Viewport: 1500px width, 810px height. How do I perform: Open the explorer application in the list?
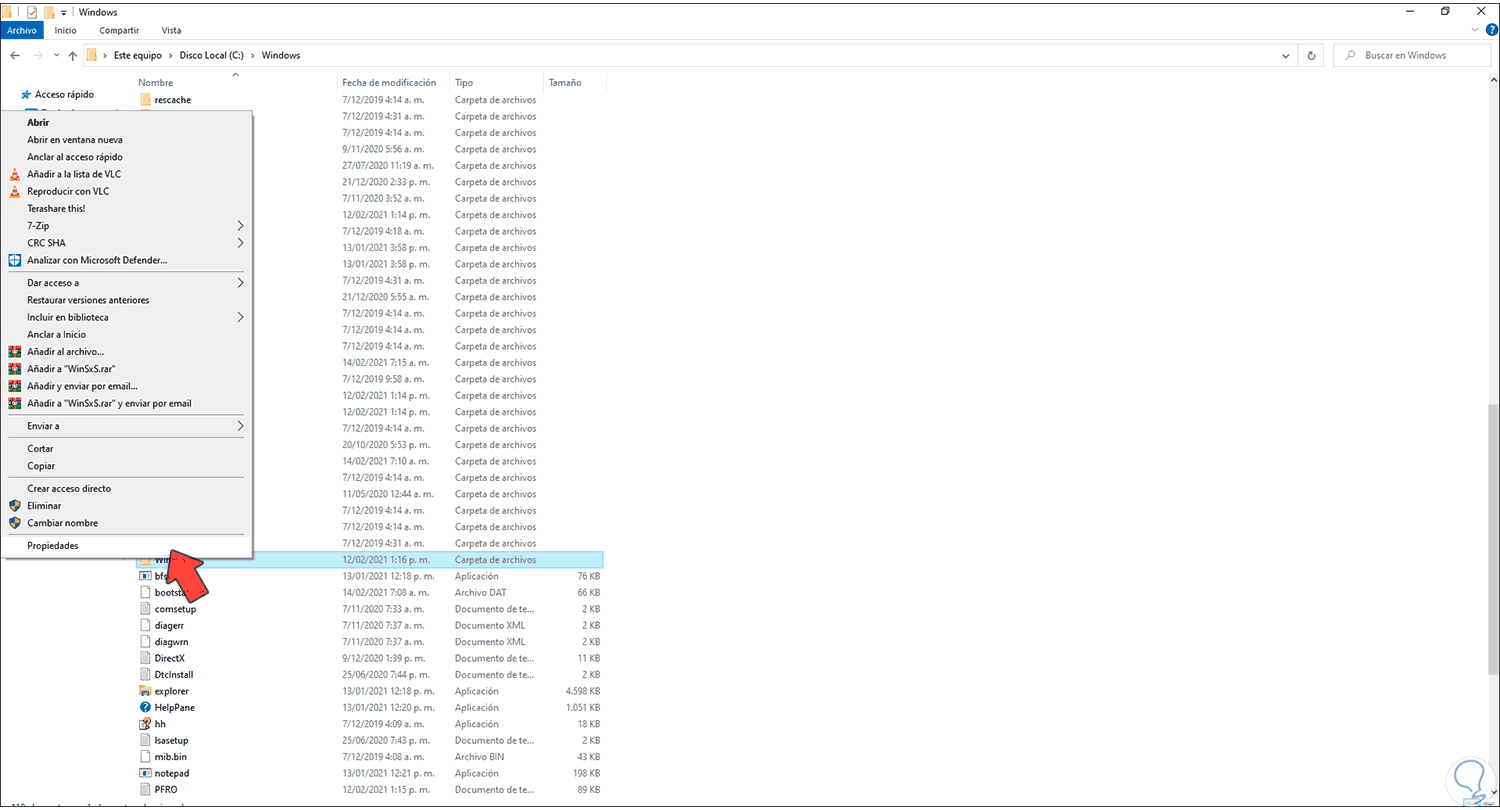(x=170, y=690)
